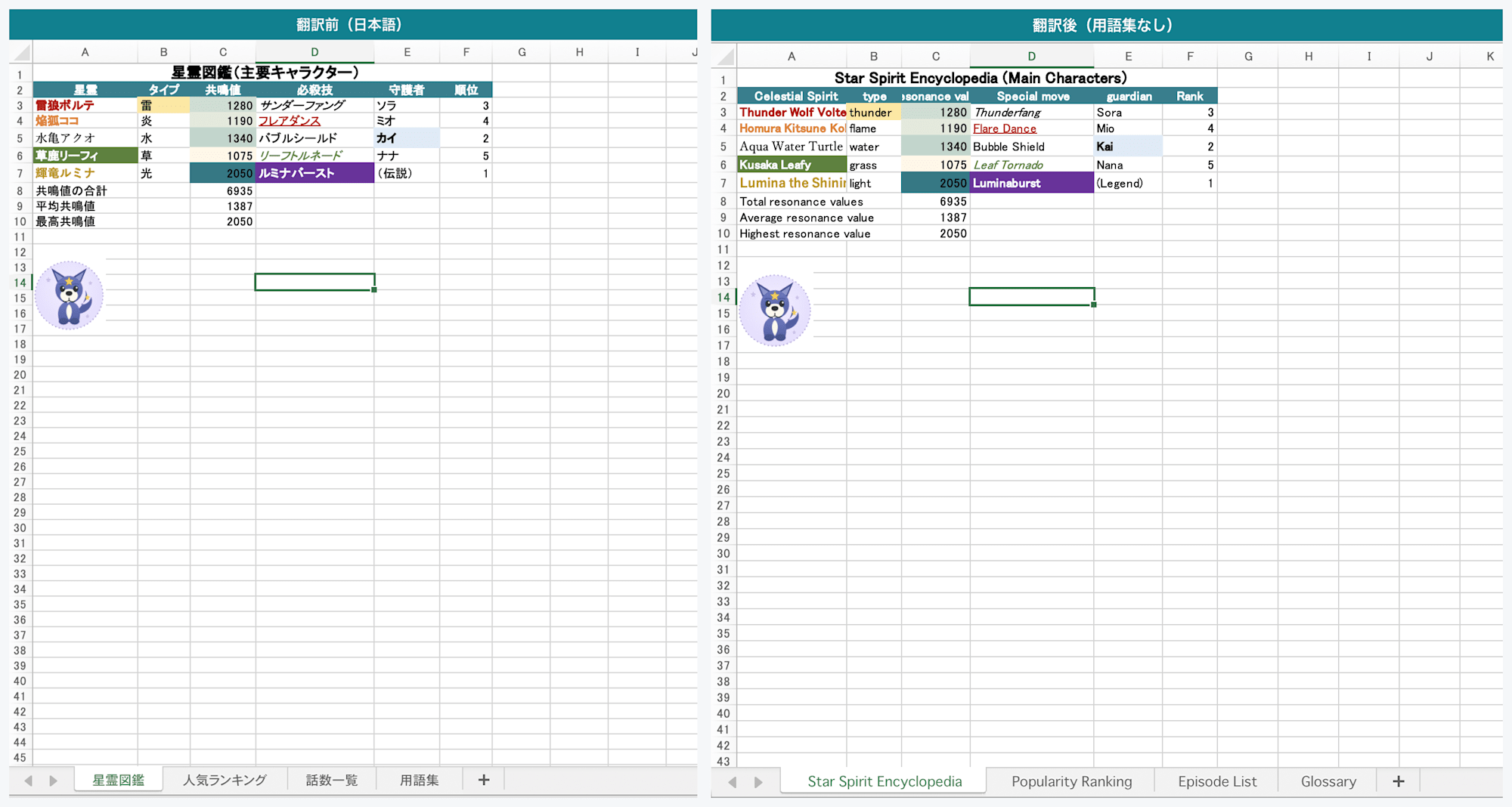Screen dimensions: 1512x807
Task: Click the select-all corner in Japanese workbook
Action: point(21,52)
